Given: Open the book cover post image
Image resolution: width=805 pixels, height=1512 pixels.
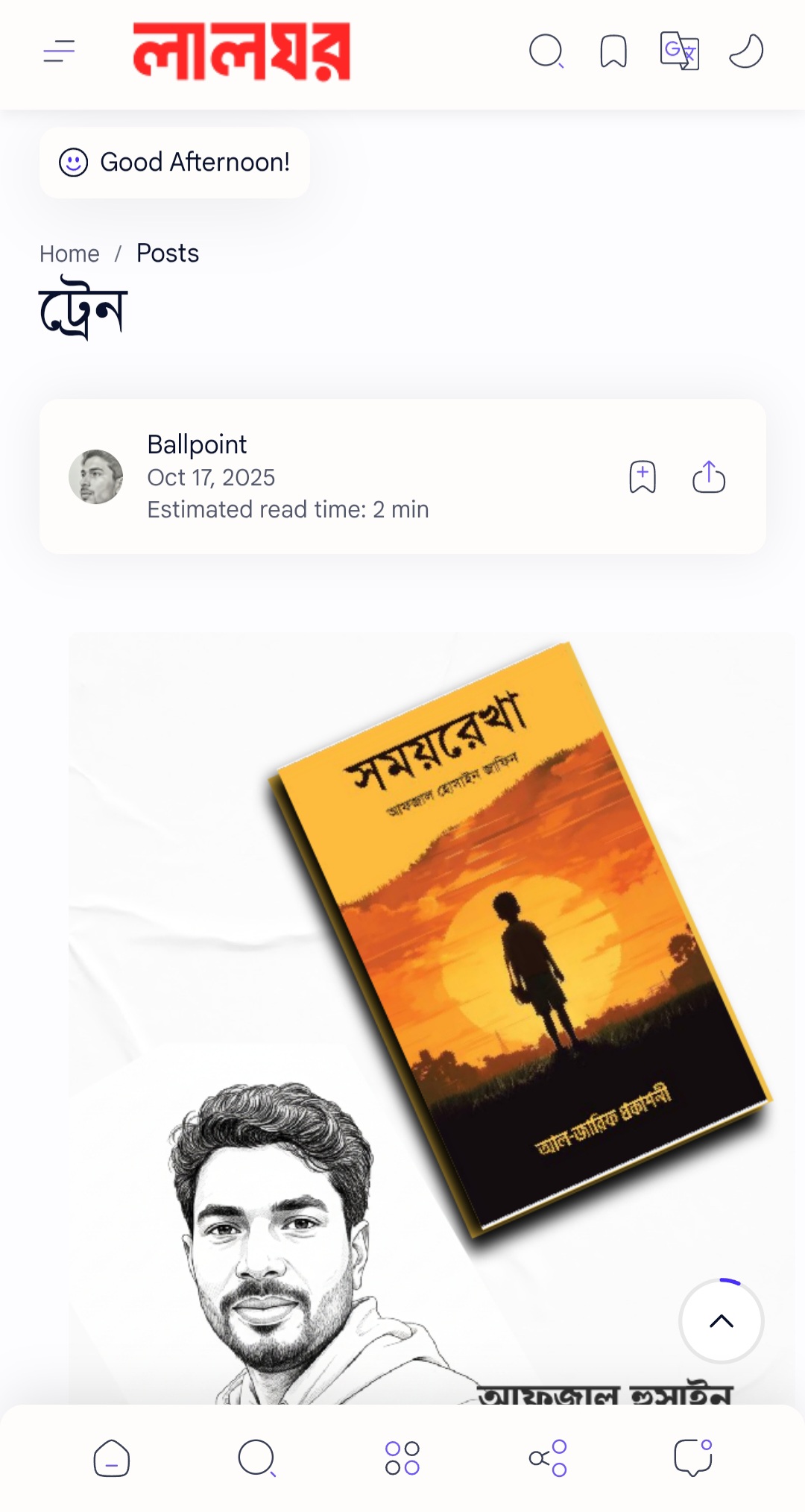Looking at the screenshot, I should [x=432, y=1018].
